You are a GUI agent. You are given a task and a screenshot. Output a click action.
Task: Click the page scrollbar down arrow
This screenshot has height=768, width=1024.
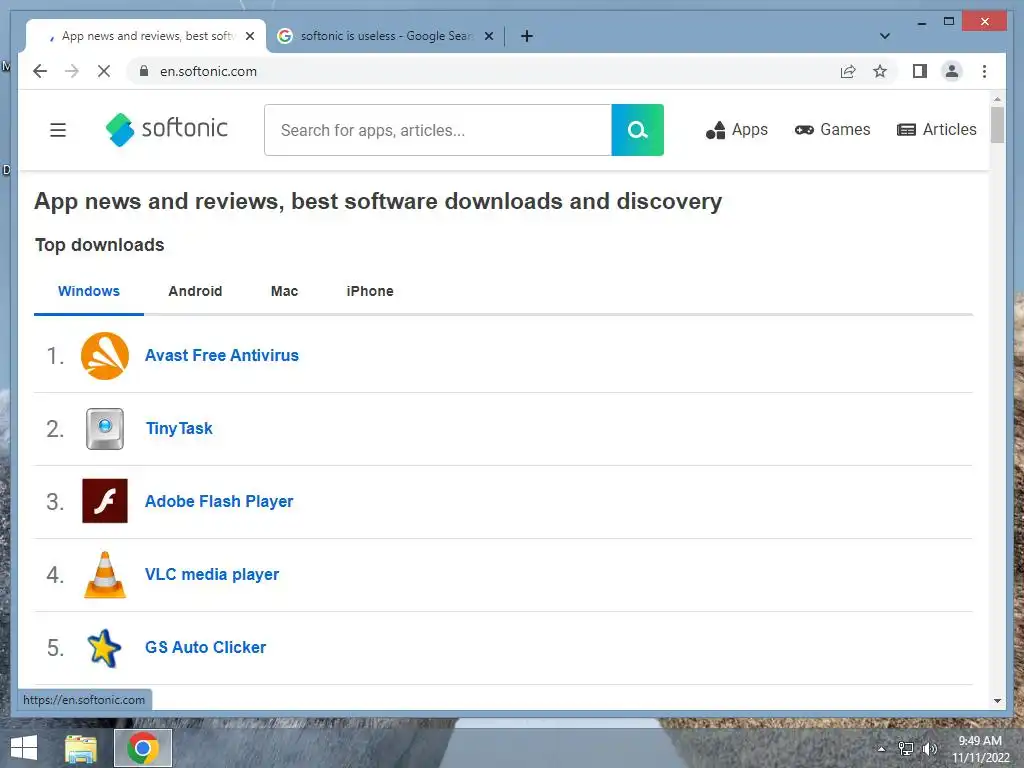coord(997,701)
